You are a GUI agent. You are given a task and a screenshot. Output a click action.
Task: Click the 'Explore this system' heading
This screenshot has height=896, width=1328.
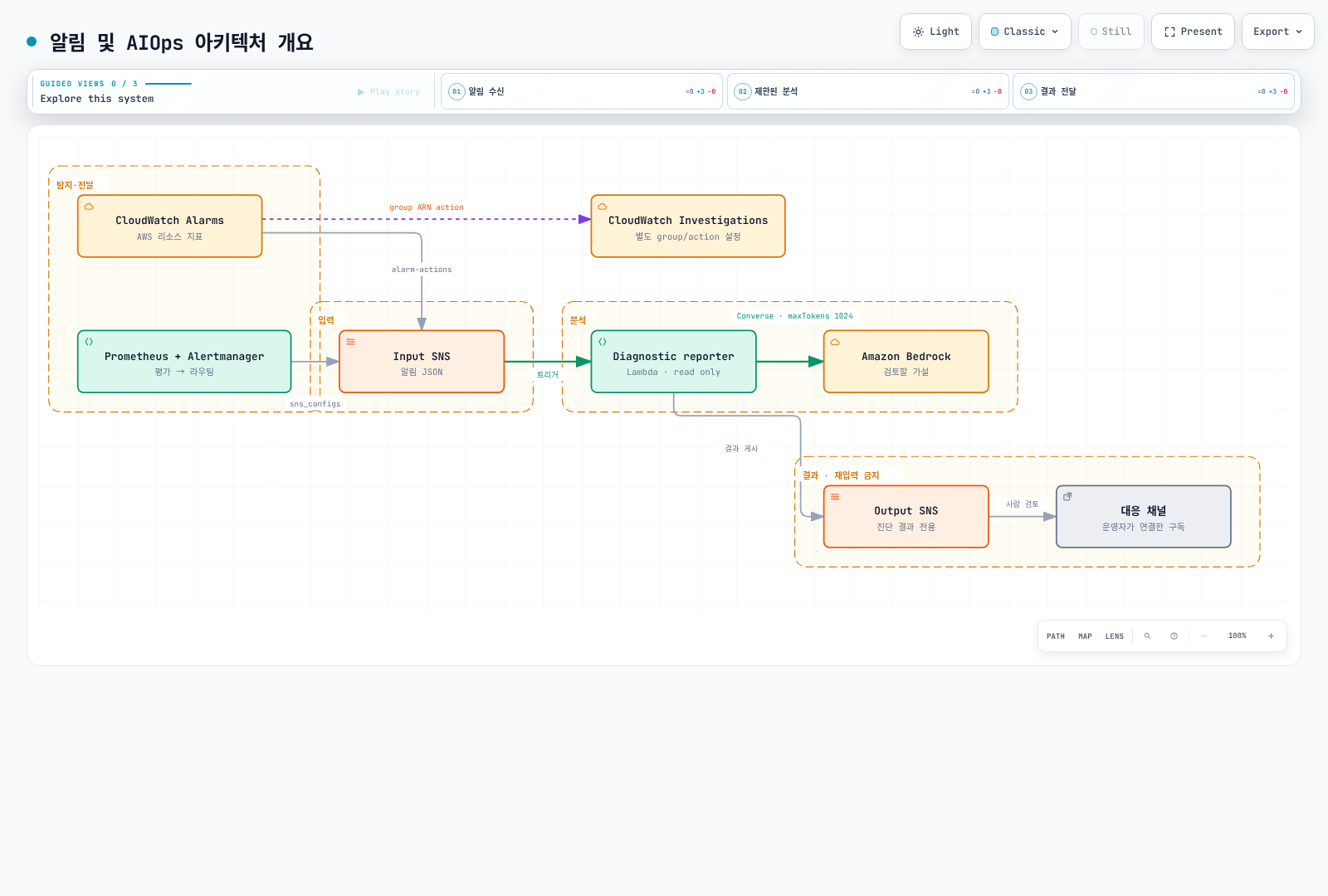pos(97,99)
